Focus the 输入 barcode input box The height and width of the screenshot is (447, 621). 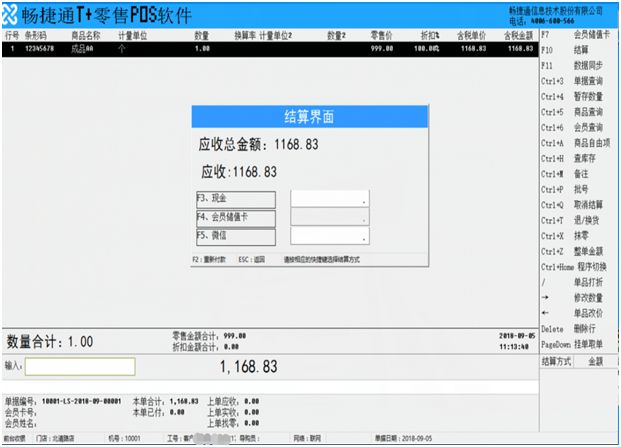[79, 367]
